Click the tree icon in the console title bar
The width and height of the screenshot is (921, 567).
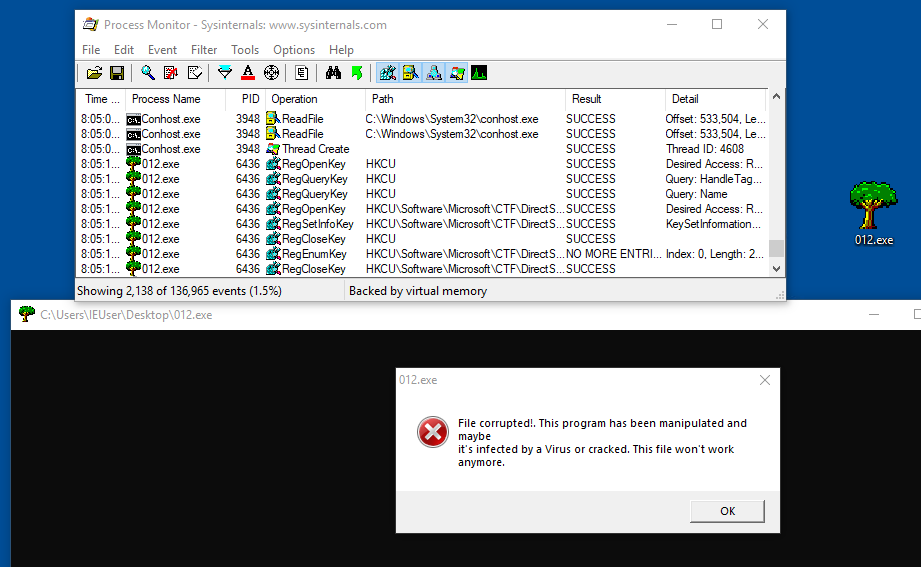click(x=26, y=314)
